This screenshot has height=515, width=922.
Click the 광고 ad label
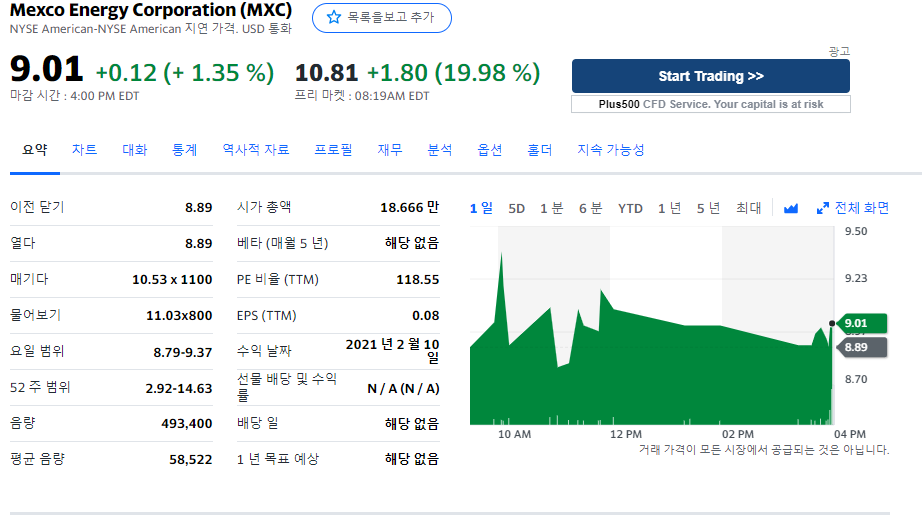tap(839, 52)
